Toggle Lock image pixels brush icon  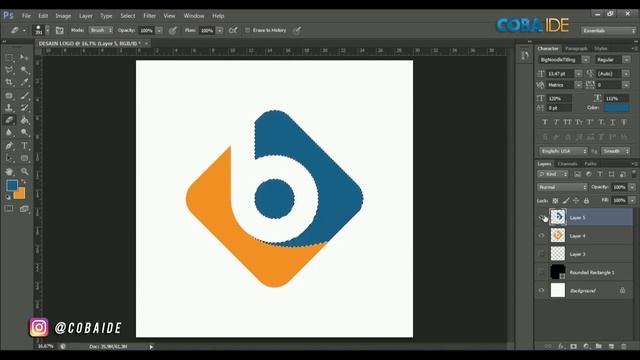click(x=566, y=200)
